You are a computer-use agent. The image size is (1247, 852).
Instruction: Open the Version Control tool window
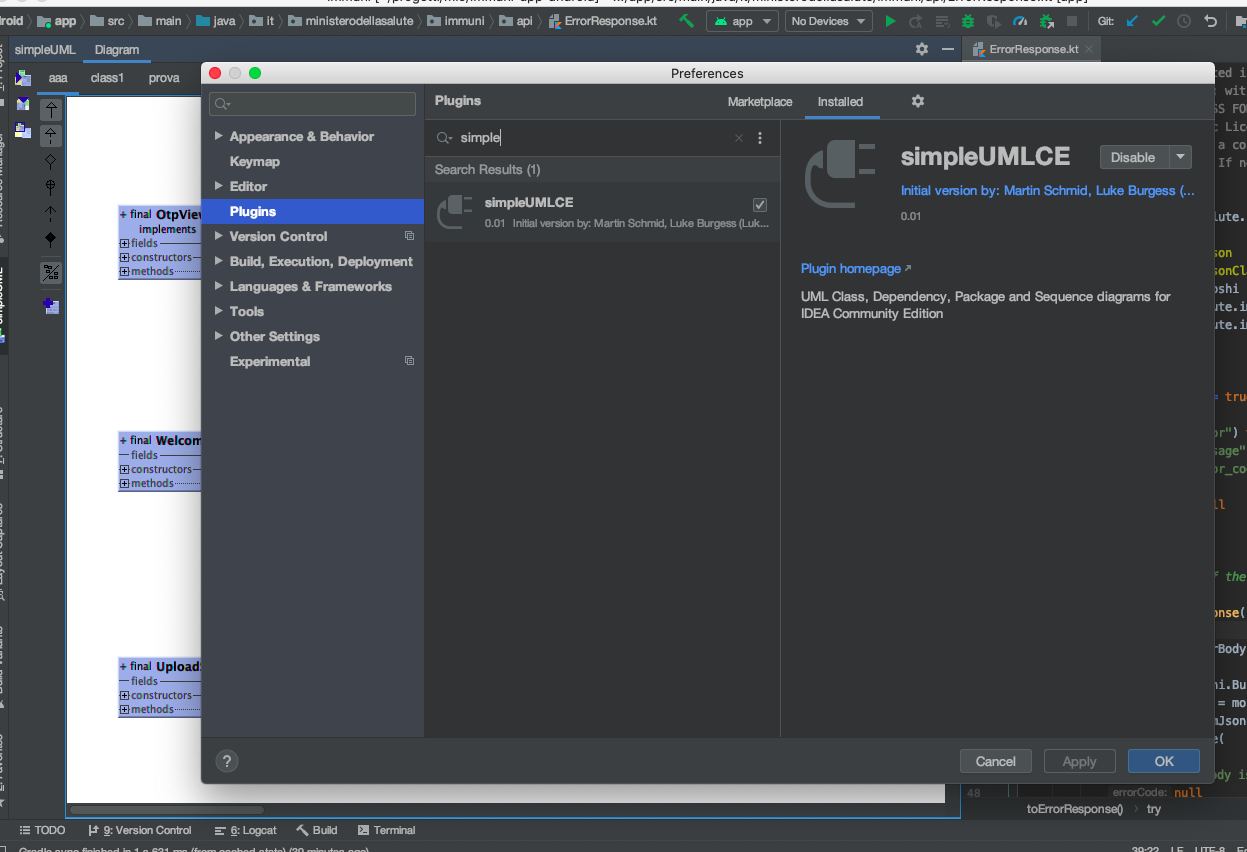pos(140,830)
